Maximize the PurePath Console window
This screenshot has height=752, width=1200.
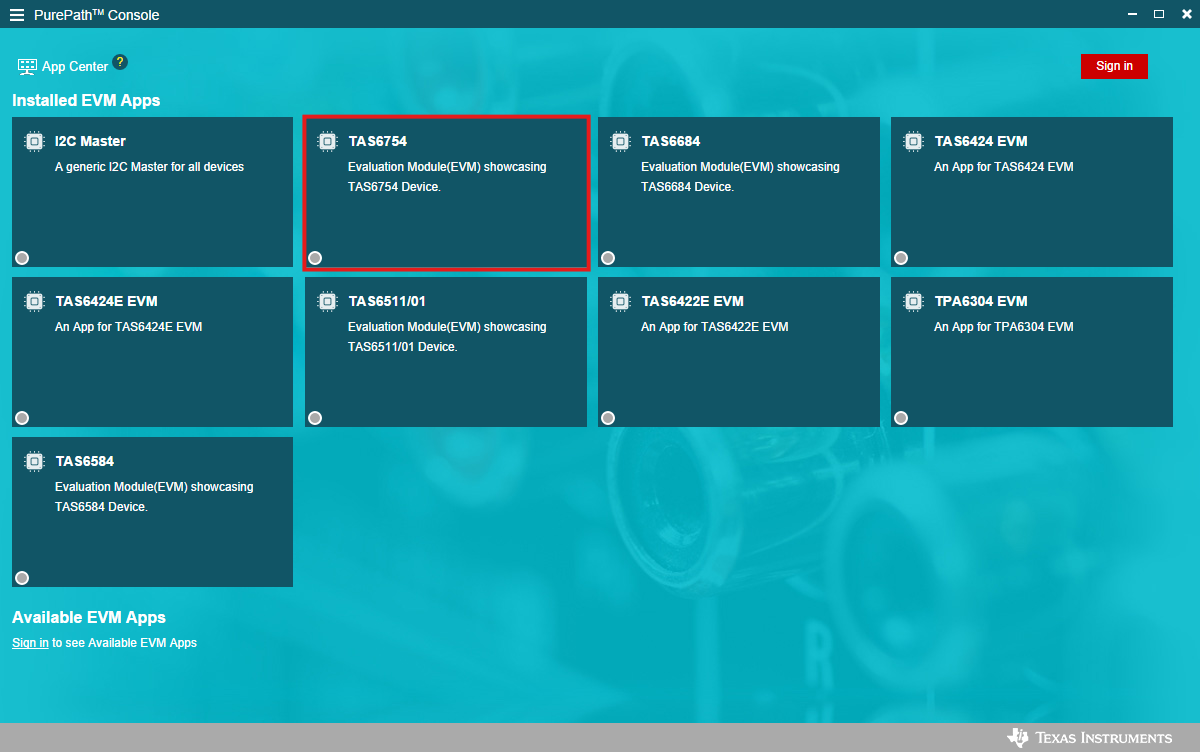[x=1159, y=14]
